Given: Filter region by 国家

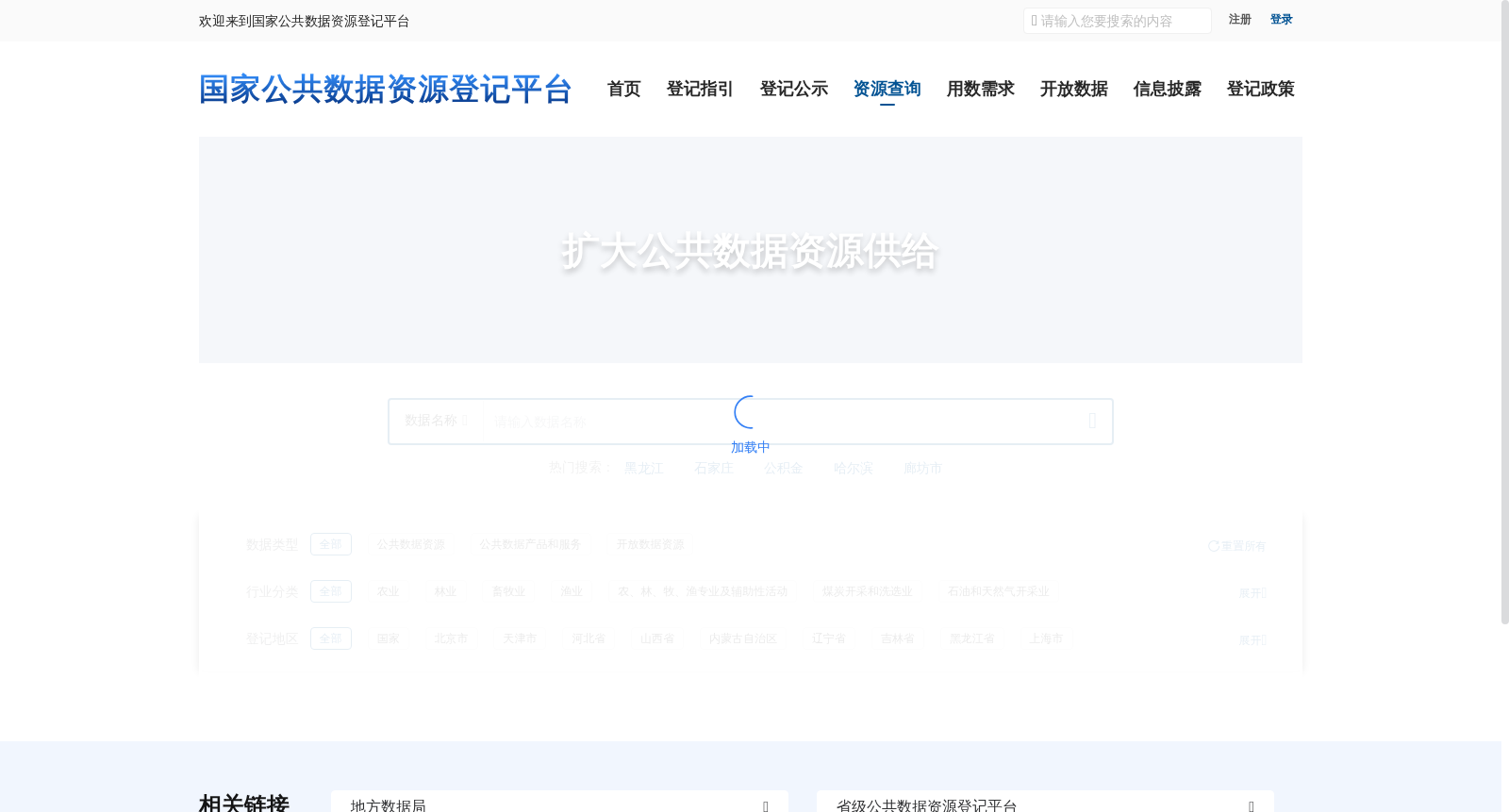Looking at the screenshot, I should click(x=388, y=638).
